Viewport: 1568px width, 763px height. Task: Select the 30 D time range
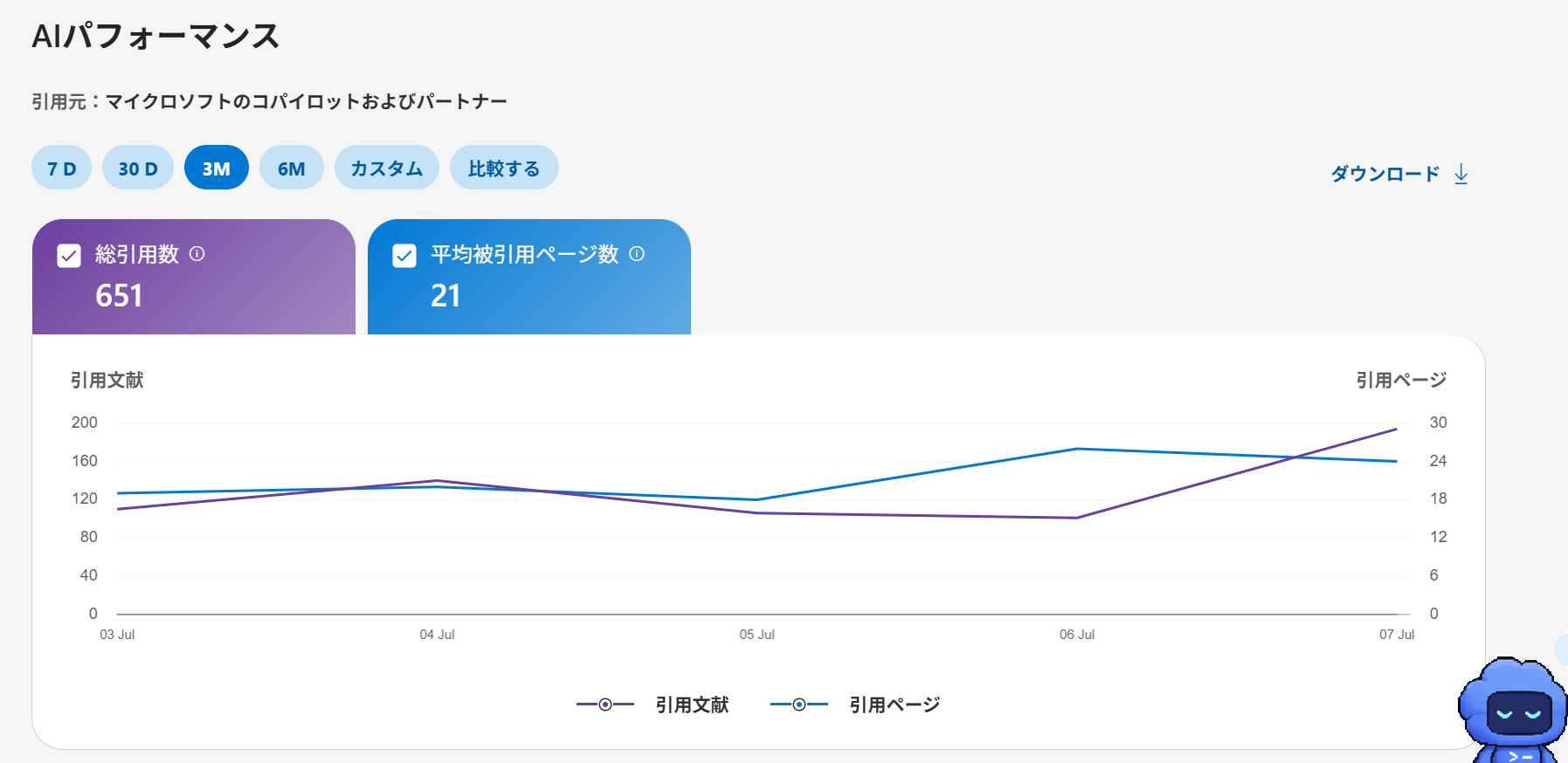pyautogui.click(x=138, y=168)
